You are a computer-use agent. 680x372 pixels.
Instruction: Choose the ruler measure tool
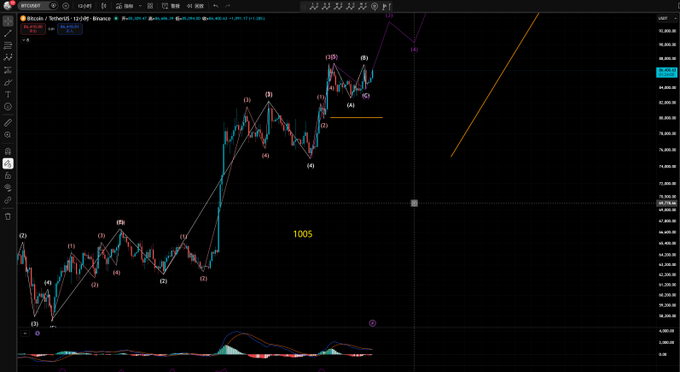[8, 123]
